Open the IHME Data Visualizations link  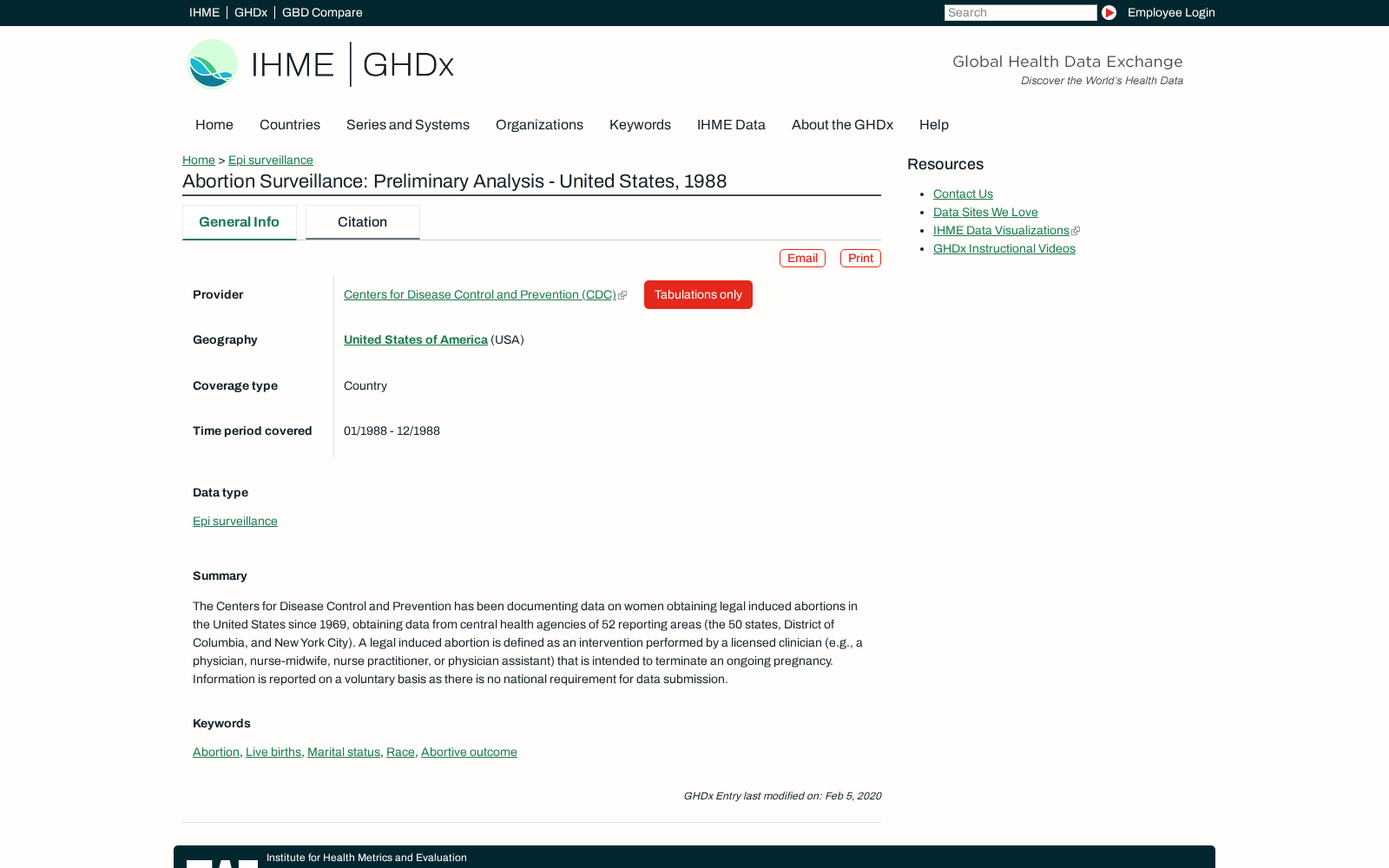point(1001,230)
